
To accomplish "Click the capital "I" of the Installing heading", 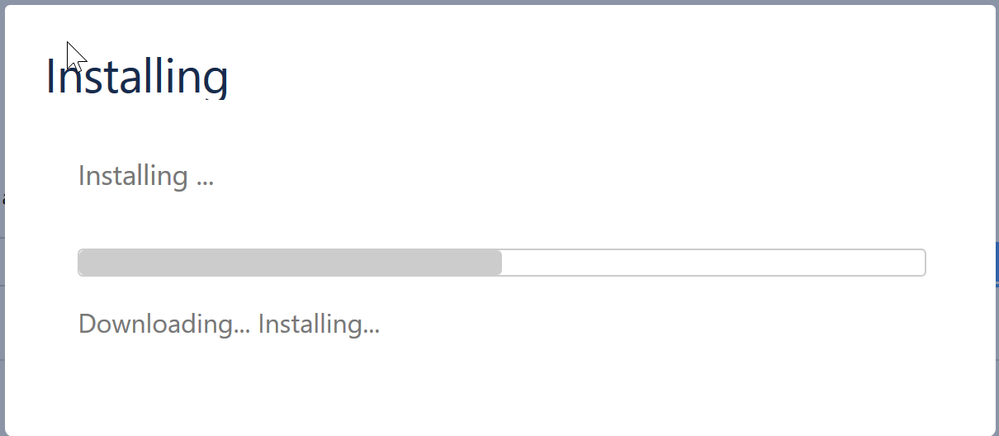I will tap(50, 76).
